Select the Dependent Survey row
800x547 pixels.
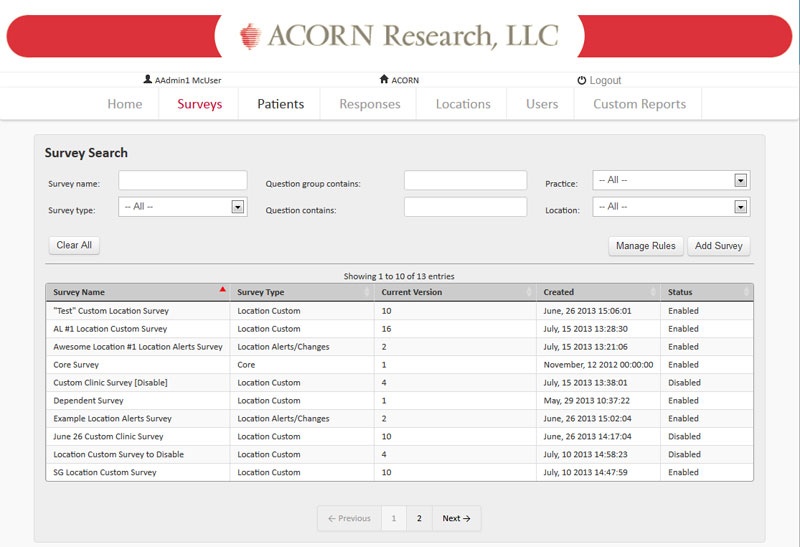pyautogui.click(x=399, y=401)
